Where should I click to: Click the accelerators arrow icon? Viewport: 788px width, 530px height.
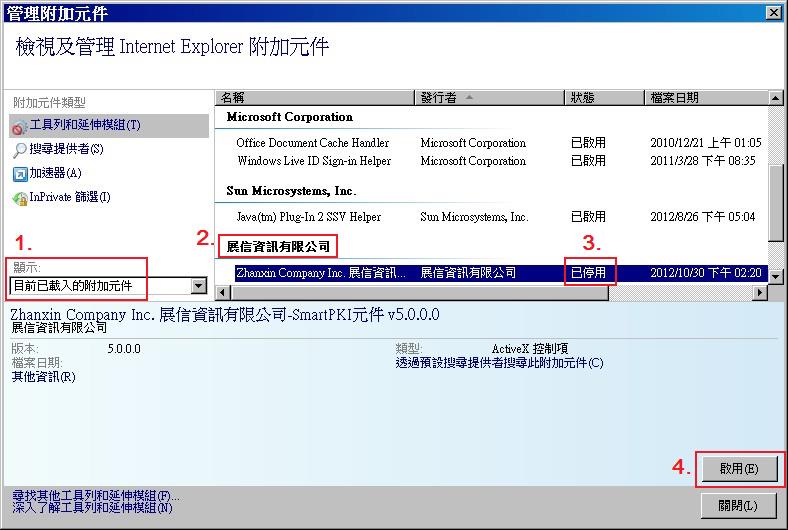pyautogui.click(x=20, y=174)
